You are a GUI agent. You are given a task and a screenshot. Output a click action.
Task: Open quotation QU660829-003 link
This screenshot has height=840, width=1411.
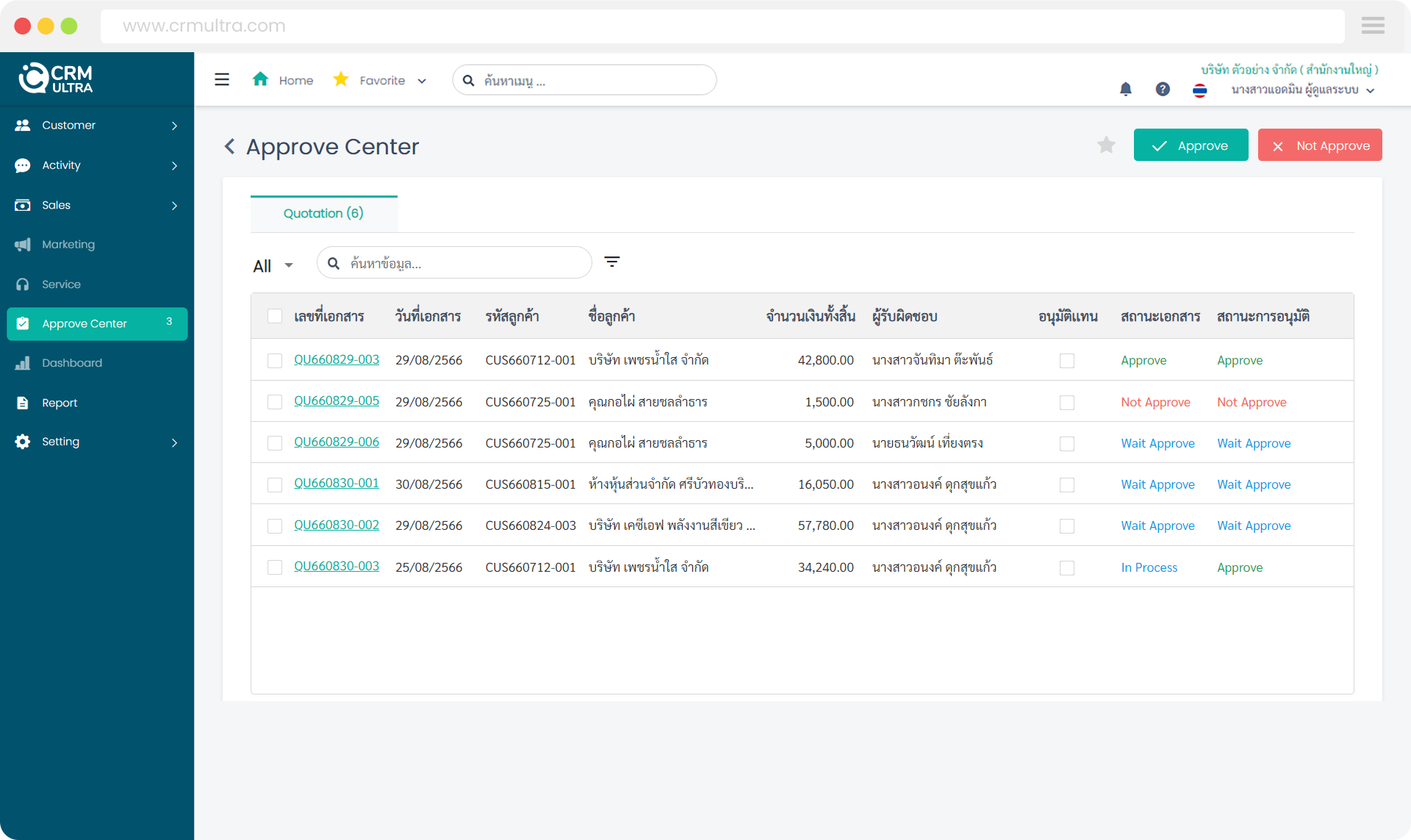[337, 359]
